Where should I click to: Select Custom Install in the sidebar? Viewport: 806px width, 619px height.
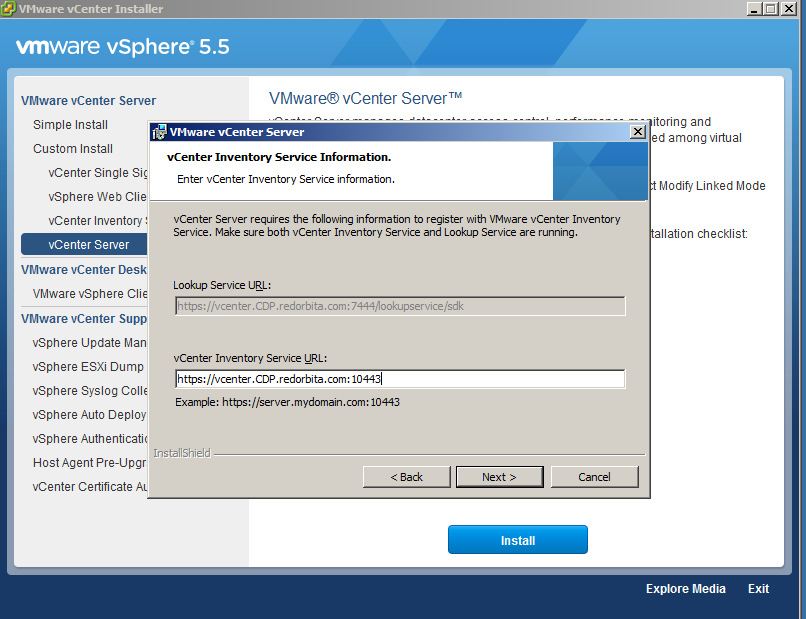coord(72,149)
